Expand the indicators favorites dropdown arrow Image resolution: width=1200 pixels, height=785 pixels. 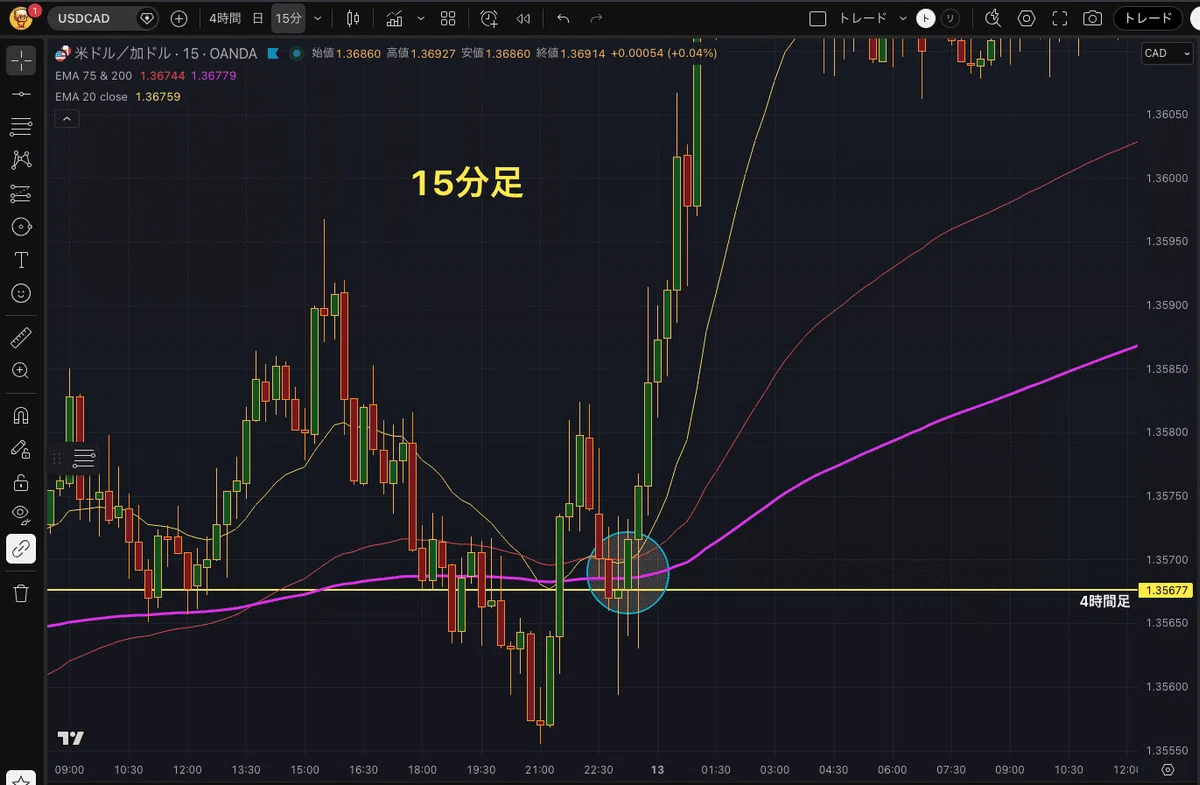420,18
